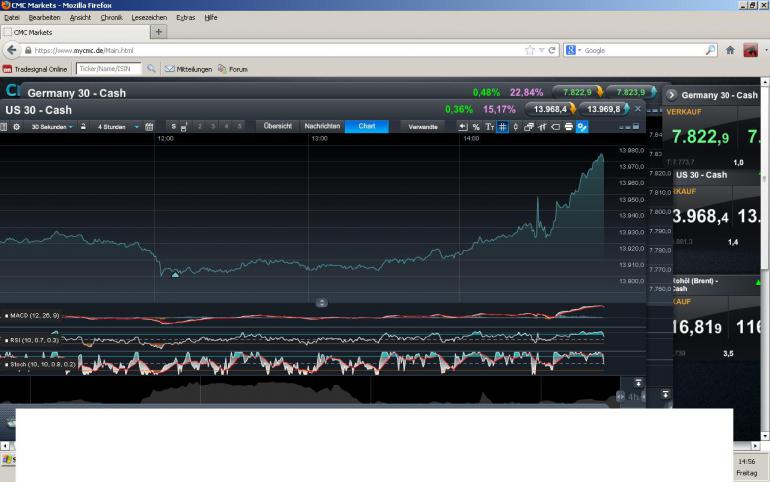Click the browser back button

point(11,50)
